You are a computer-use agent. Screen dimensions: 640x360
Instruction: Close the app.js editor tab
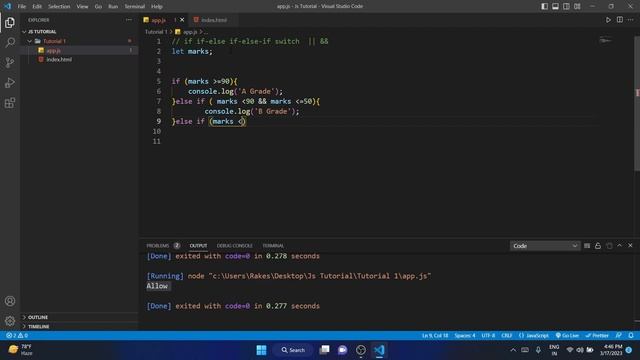(x=182, y=20)
